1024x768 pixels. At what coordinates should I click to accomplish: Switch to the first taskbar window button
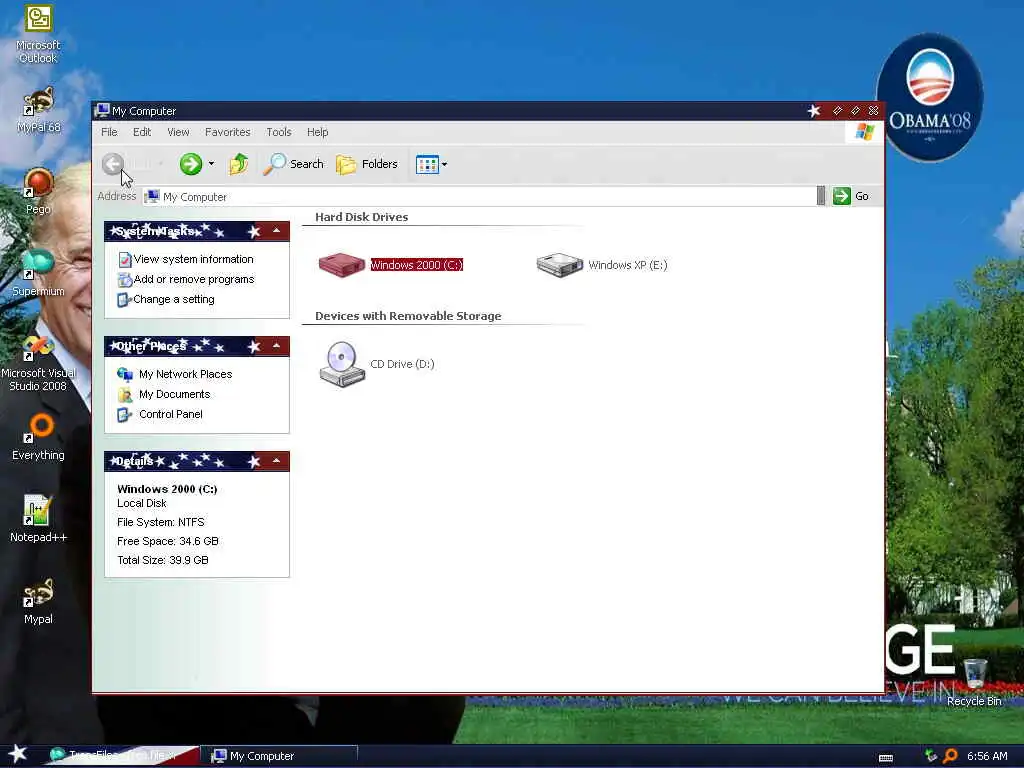[x=122, y=756]
